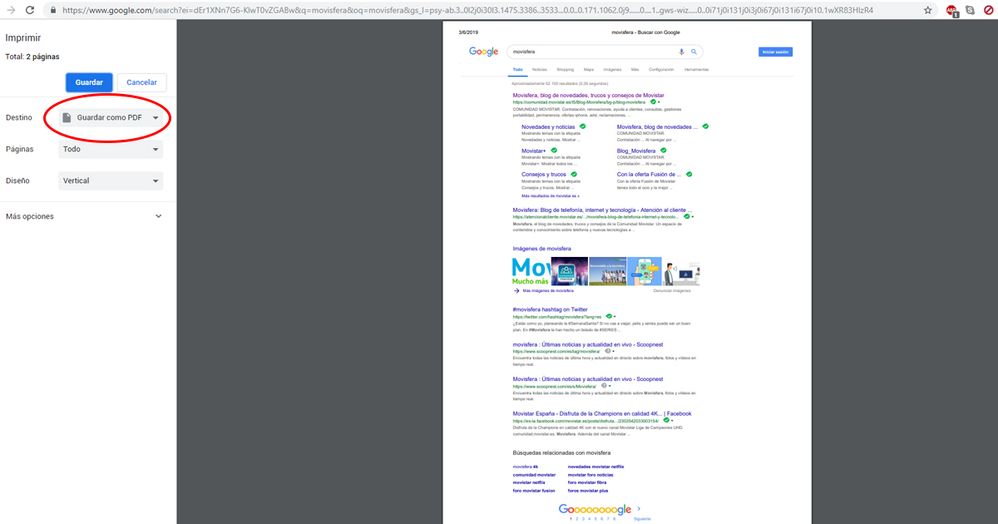The height and width of the screenshot is (524, 998).
Task: Open the 'Con la oferta Fusión de' sitelink
Action: [649, 174]
